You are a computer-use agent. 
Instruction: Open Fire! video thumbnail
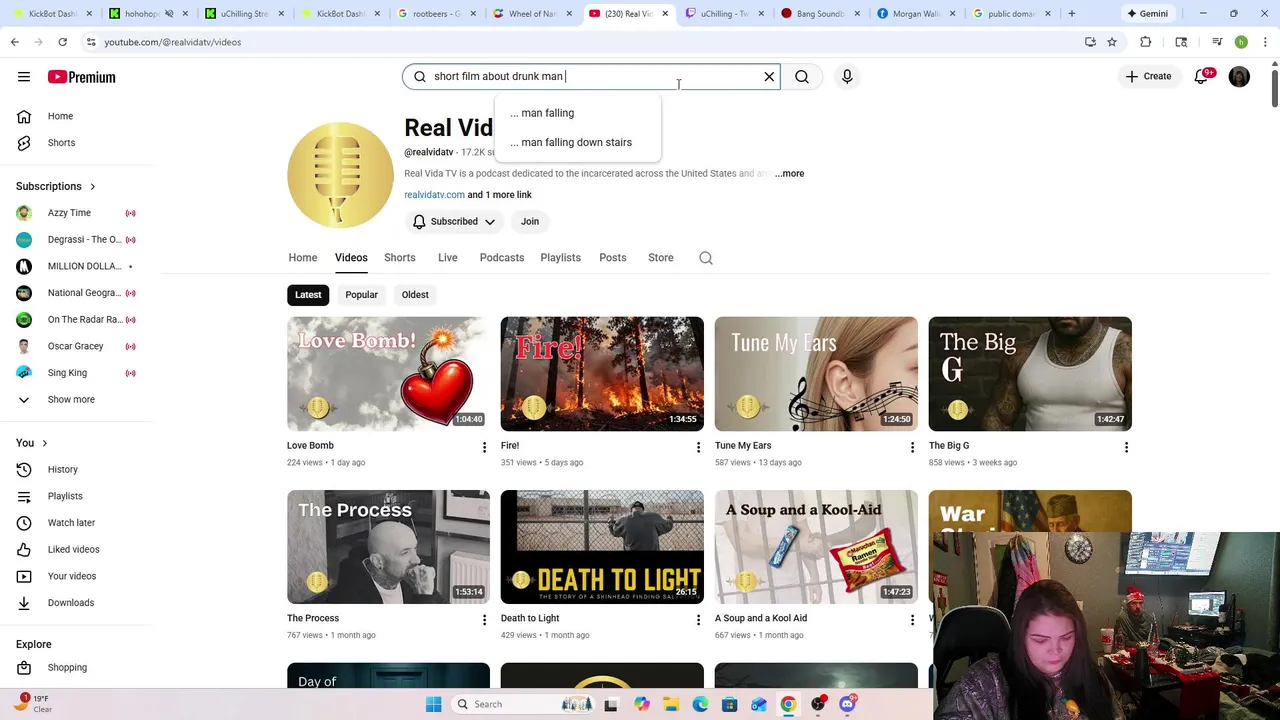point(602,374)
